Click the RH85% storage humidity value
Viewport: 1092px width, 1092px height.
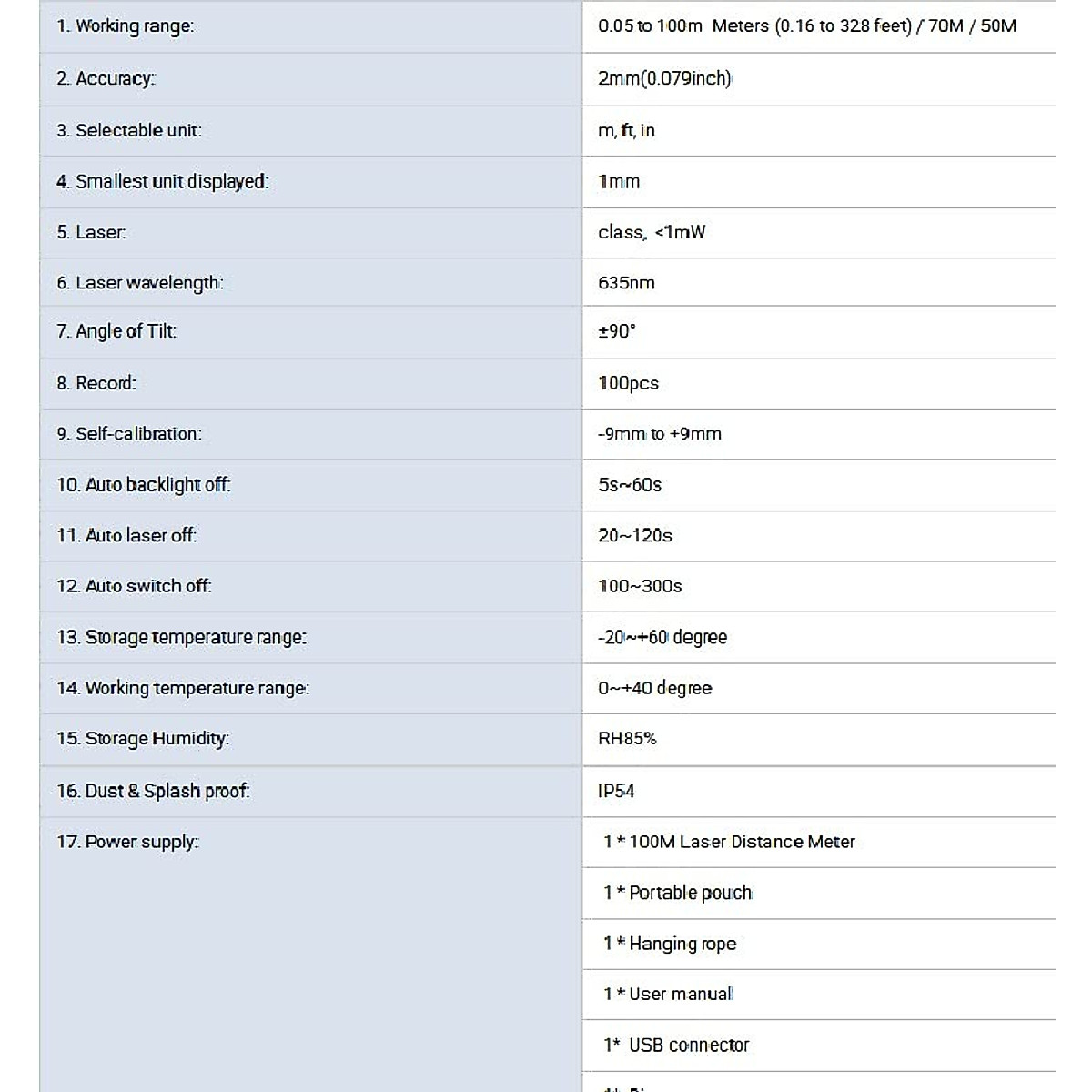pos(627,739)
